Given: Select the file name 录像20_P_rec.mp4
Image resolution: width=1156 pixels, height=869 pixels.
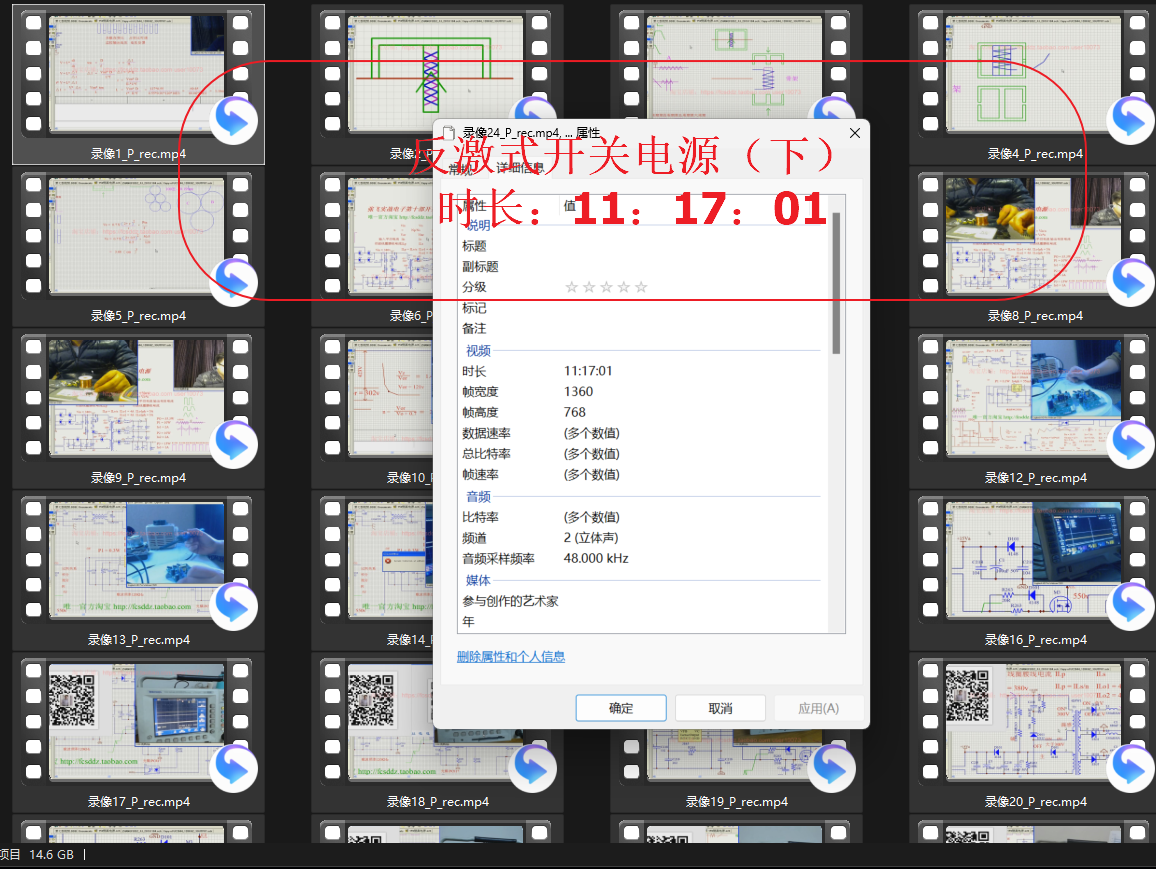Looking at the screenshot, I should tap(1035, 801).
